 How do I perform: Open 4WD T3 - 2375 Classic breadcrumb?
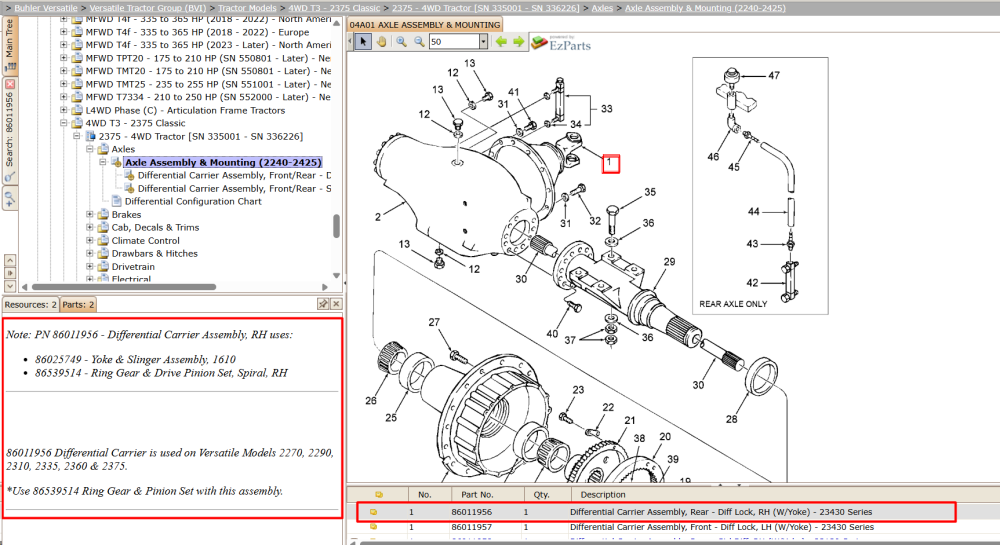pos(334,8)
